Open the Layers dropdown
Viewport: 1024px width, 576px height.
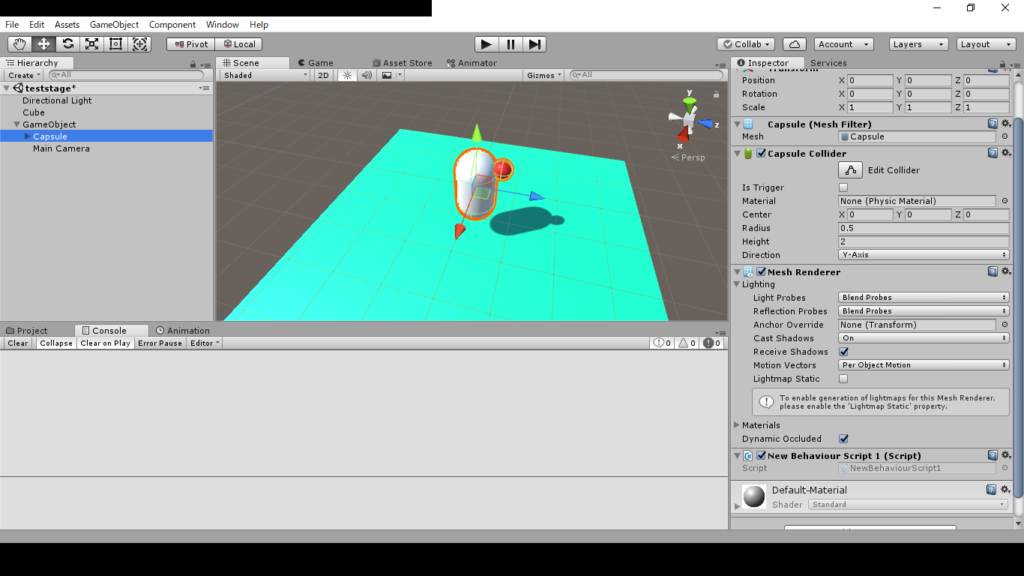pyautogui.click(x=917, y=44)
